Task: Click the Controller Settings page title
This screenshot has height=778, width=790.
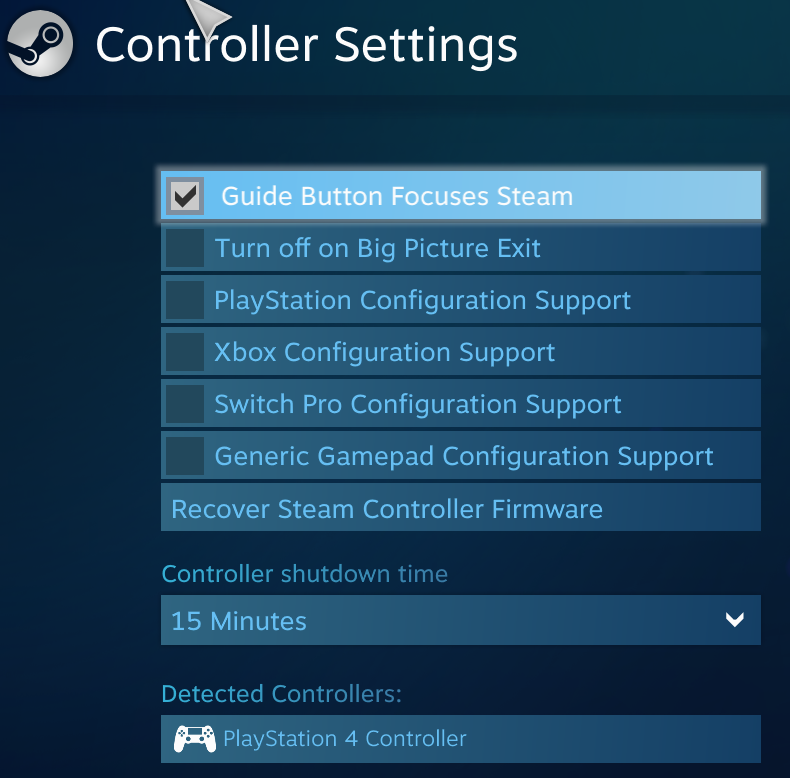Action: pyautogui.click(x=307, y=45)
